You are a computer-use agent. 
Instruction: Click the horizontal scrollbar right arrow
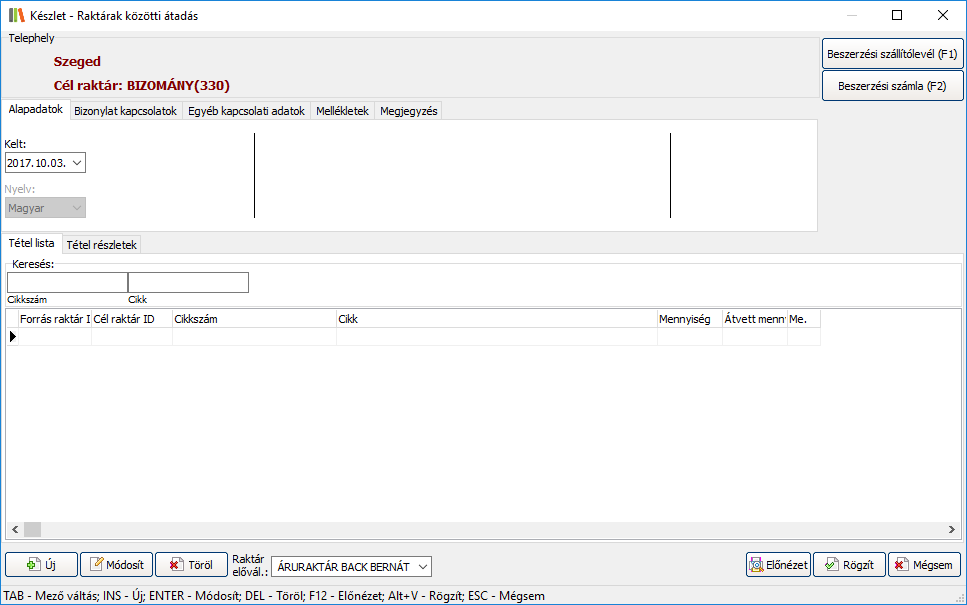point(953,529)
